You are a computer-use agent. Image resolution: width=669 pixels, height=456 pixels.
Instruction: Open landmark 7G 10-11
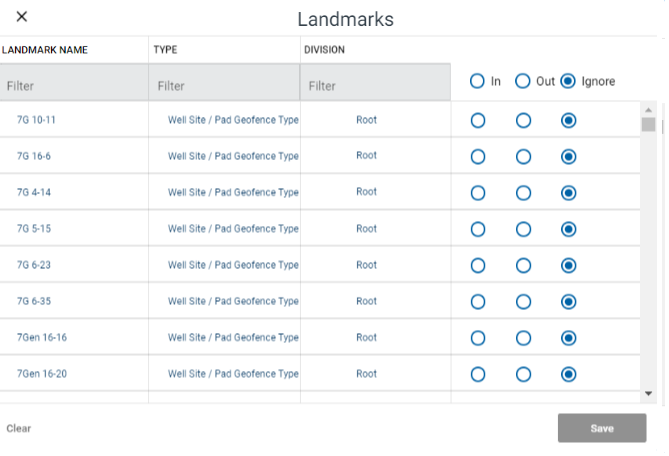pos(36,120)
